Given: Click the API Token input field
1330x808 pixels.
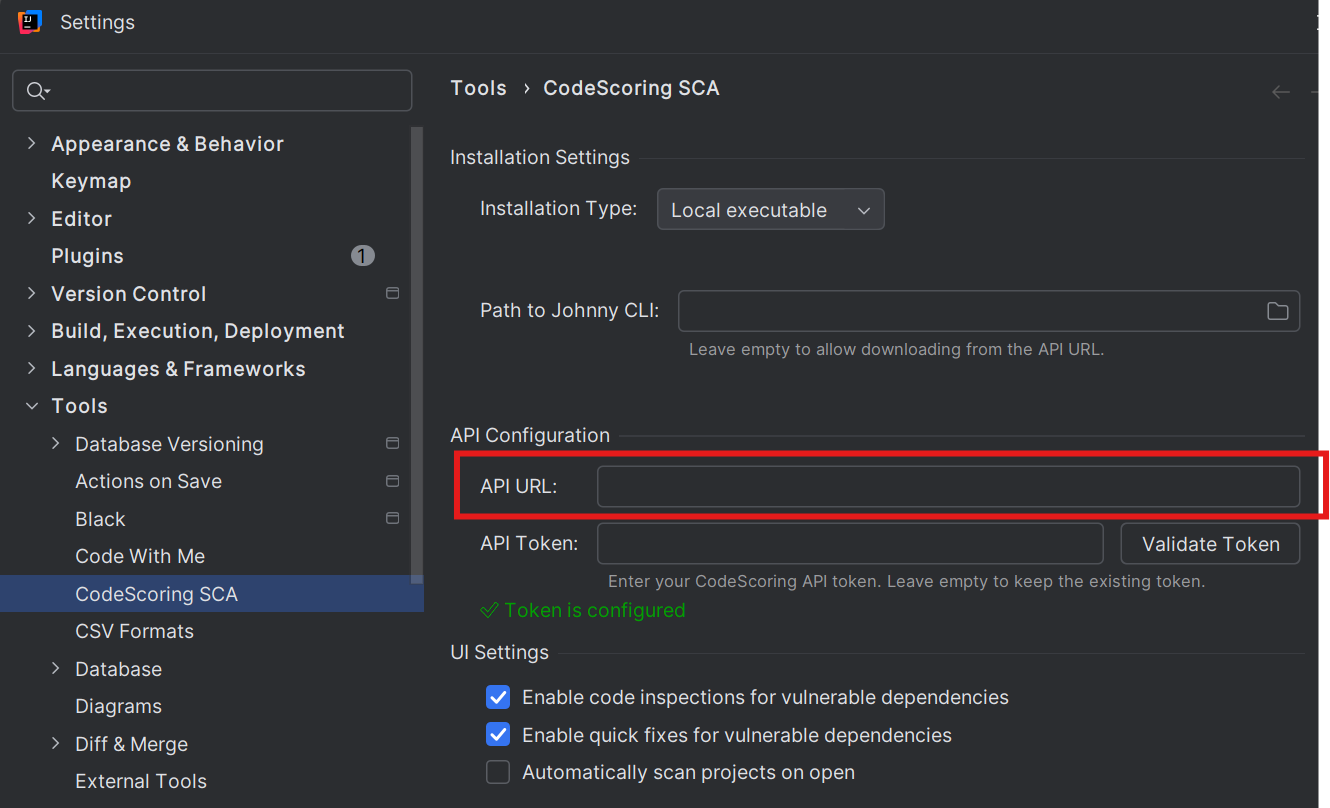Looking at the screenshot, I should pyautogui.click(x=850, y=544).
